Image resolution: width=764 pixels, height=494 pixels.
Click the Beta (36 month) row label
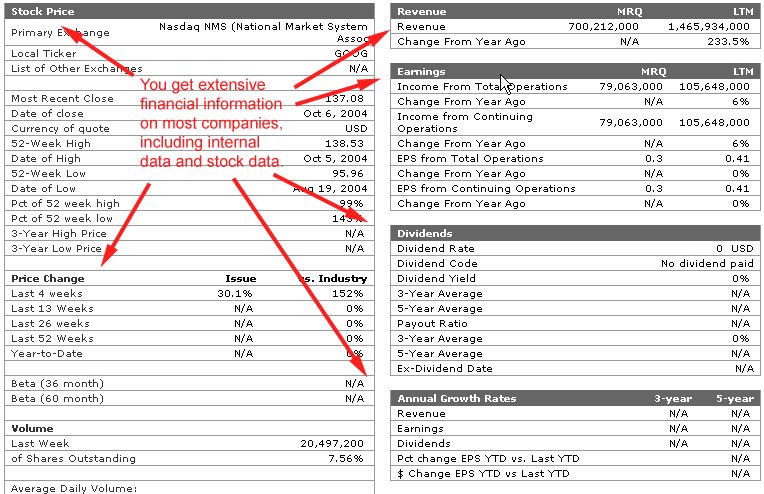pyautogui.click(x=57, y=383)
